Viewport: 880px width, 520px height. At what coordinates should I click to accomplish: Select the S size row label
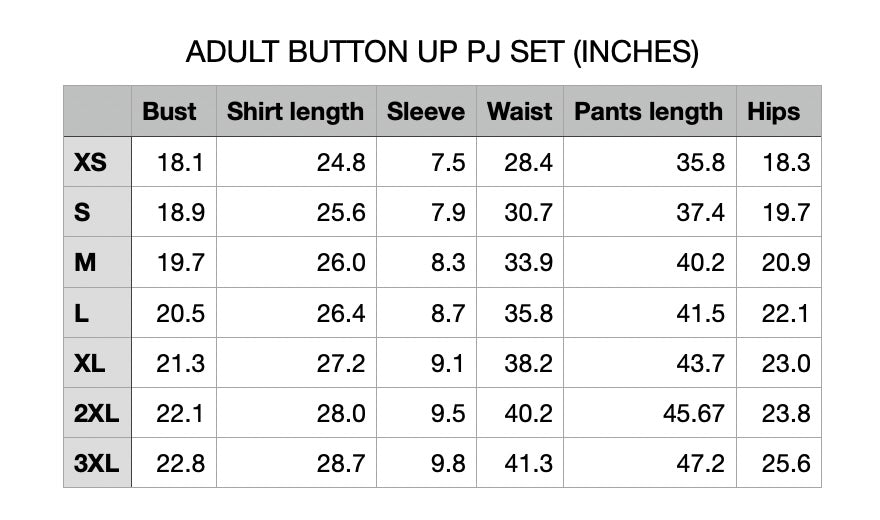[82, 212]
